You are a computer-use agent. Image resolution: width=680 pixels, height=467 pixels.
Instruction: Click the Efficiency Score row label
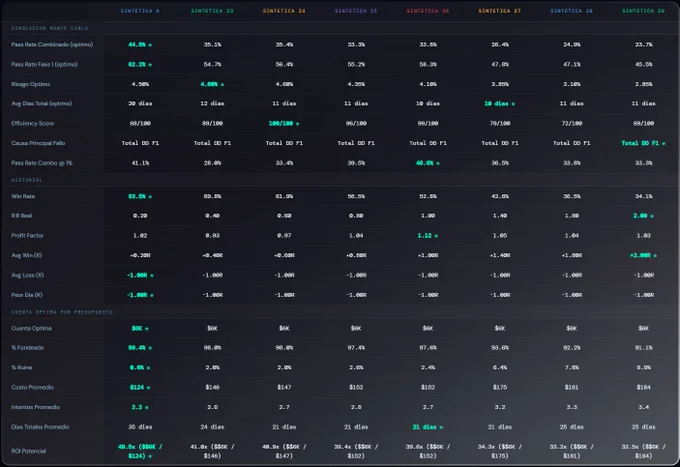33,124
